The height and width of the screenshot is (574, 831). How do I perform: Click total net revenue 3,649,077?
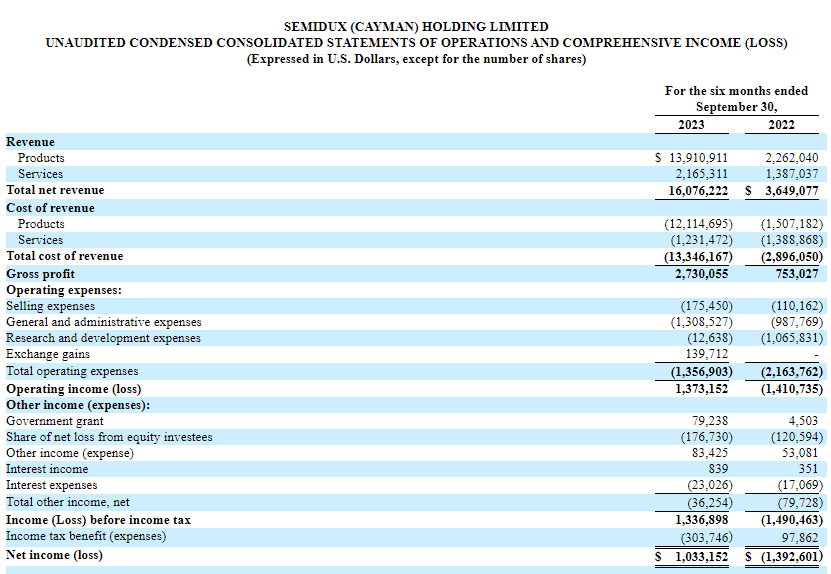click(x=792, y=191)
